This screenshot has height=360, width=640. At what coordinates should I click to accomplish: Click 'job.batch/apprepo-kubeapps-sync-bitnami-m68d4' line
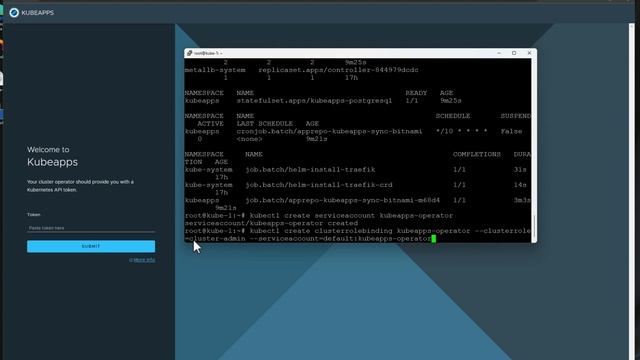point(342,200)
